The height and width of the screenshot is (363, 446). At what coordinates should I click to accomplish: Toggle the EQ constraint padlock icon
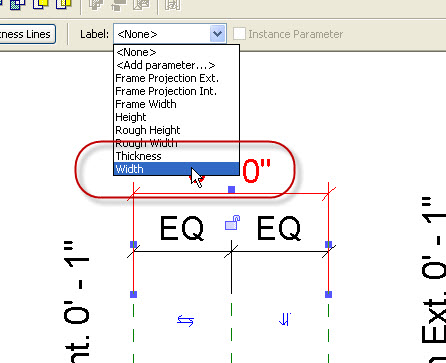point(232,223)
